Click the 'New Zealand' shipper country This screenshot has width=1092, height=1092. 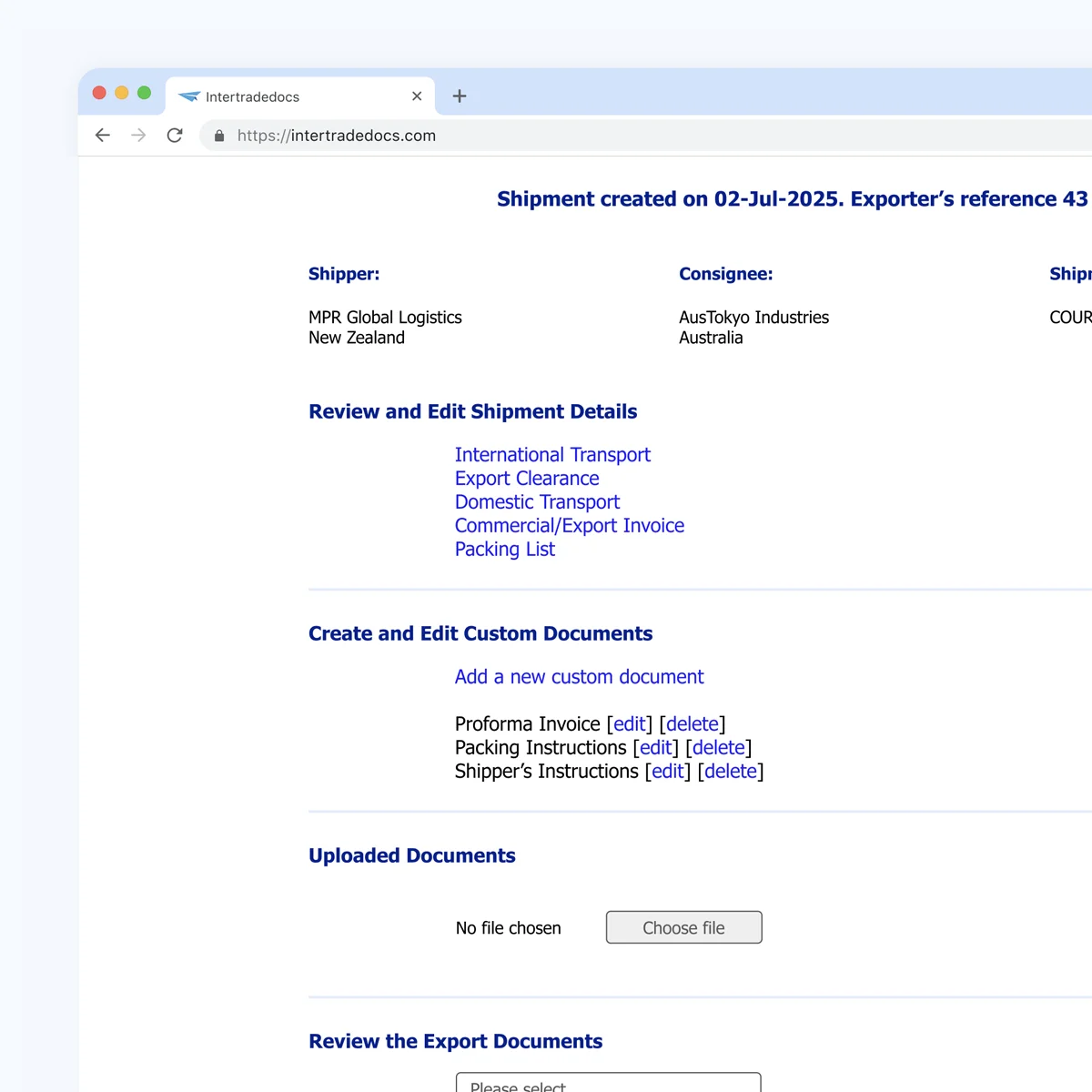357,338
